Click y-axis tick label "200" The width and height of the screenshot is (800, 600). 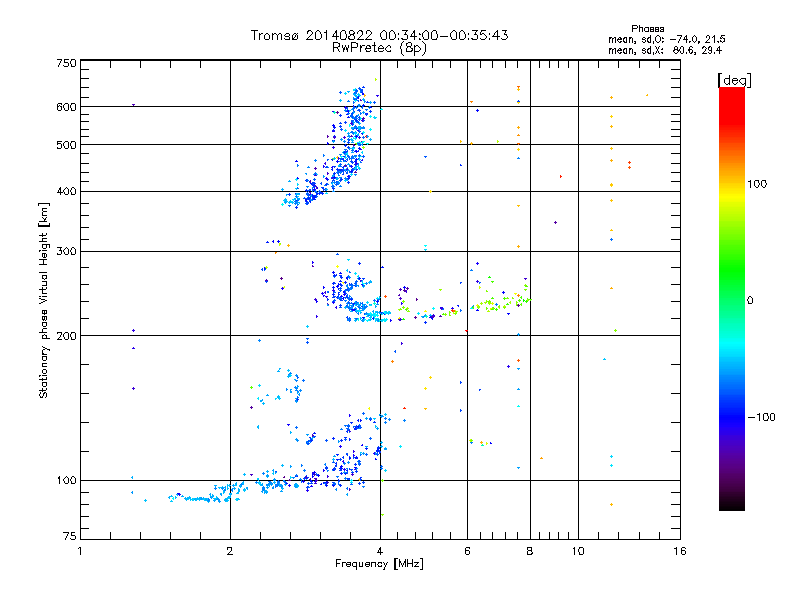pos(66,336)
